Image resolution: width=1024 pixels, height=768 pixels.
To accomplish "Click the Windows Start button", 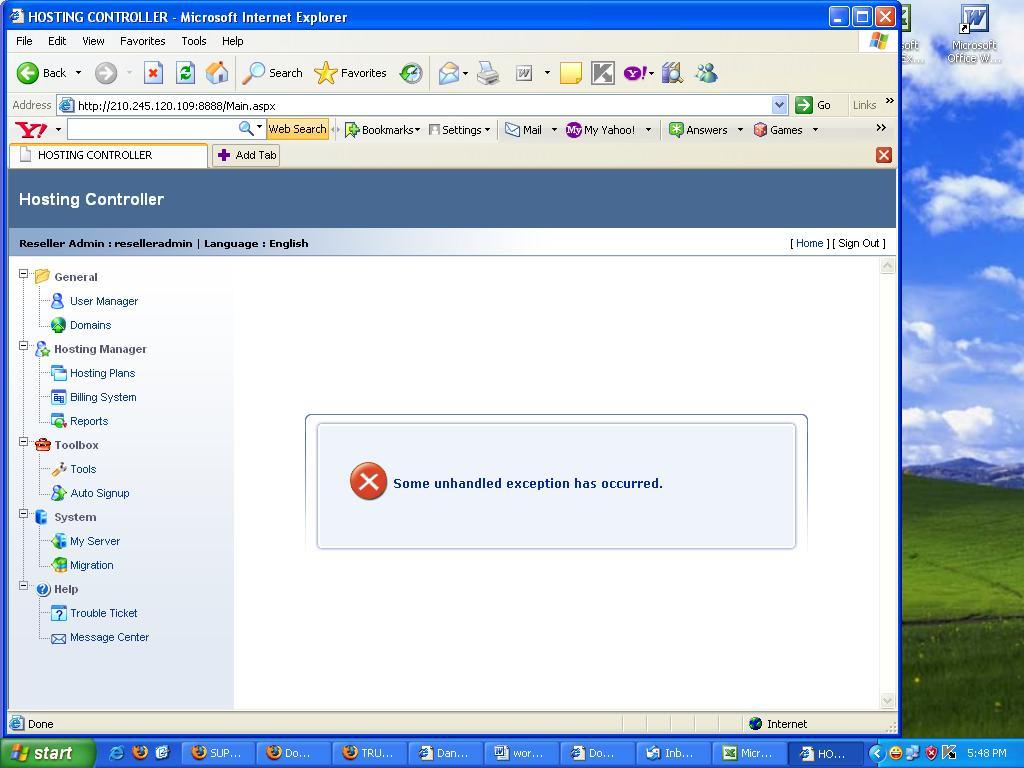I will (x=47, y=753).
